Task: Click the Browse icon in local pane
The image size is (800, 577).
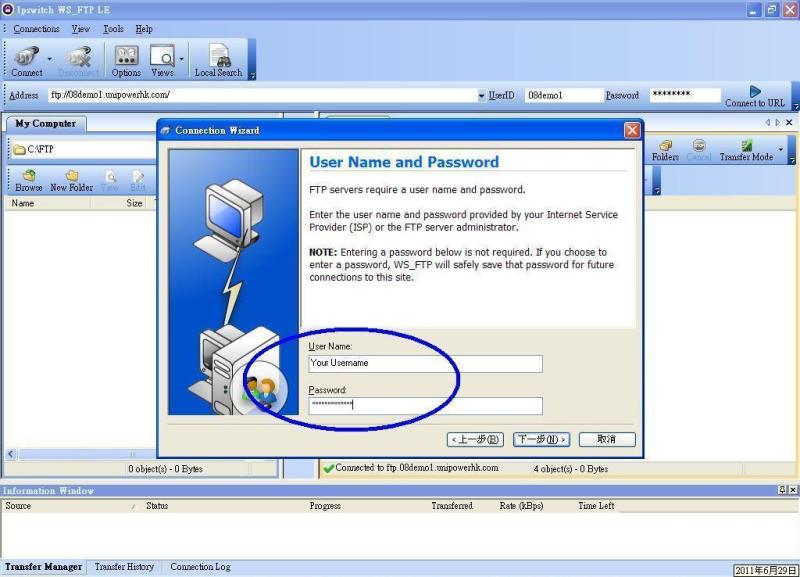Action: tap(29, 181)
